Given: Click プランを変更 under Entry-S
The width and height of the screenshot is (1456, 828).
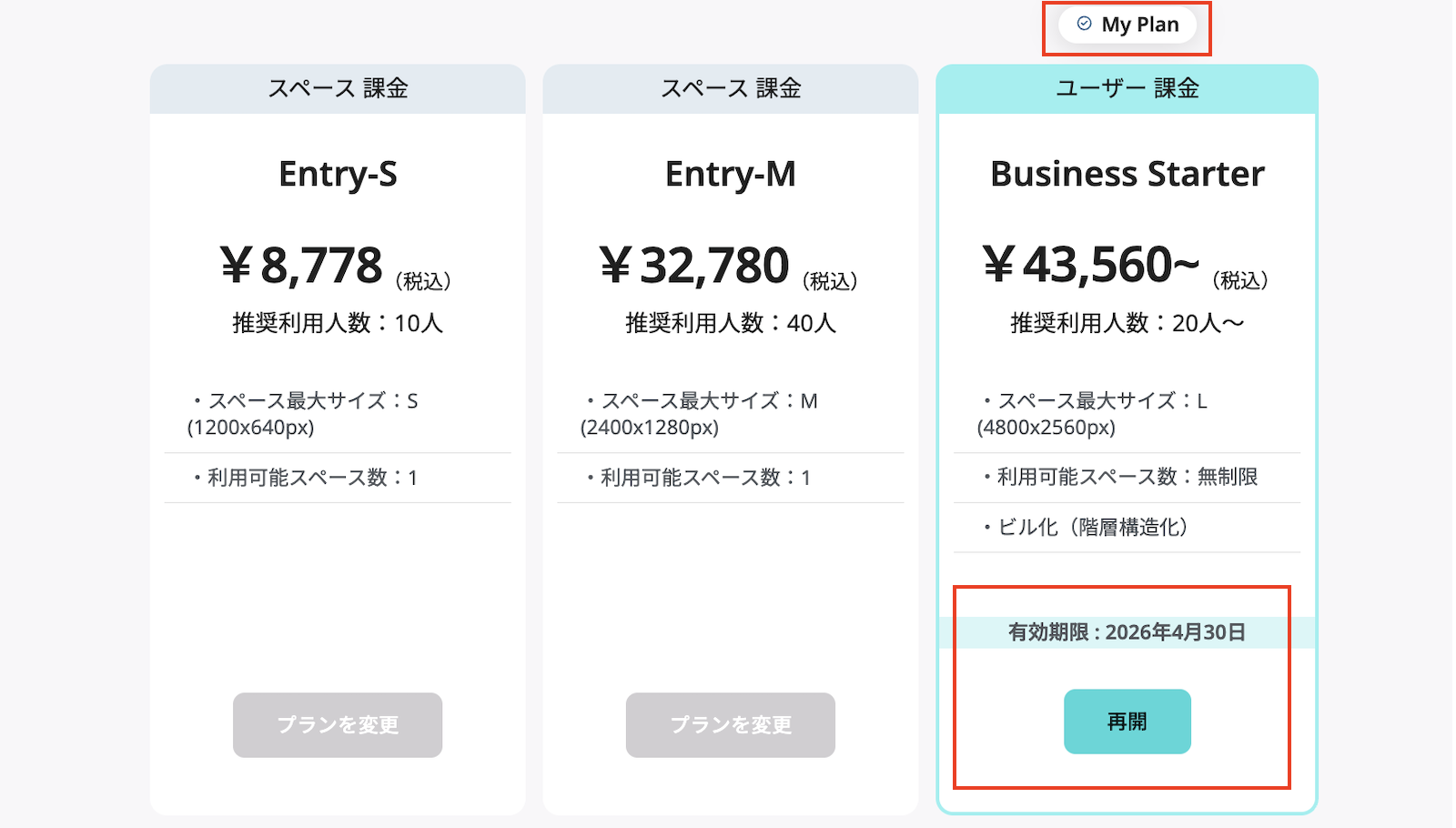Looking at the screenshot, I should tap(338, 724).
